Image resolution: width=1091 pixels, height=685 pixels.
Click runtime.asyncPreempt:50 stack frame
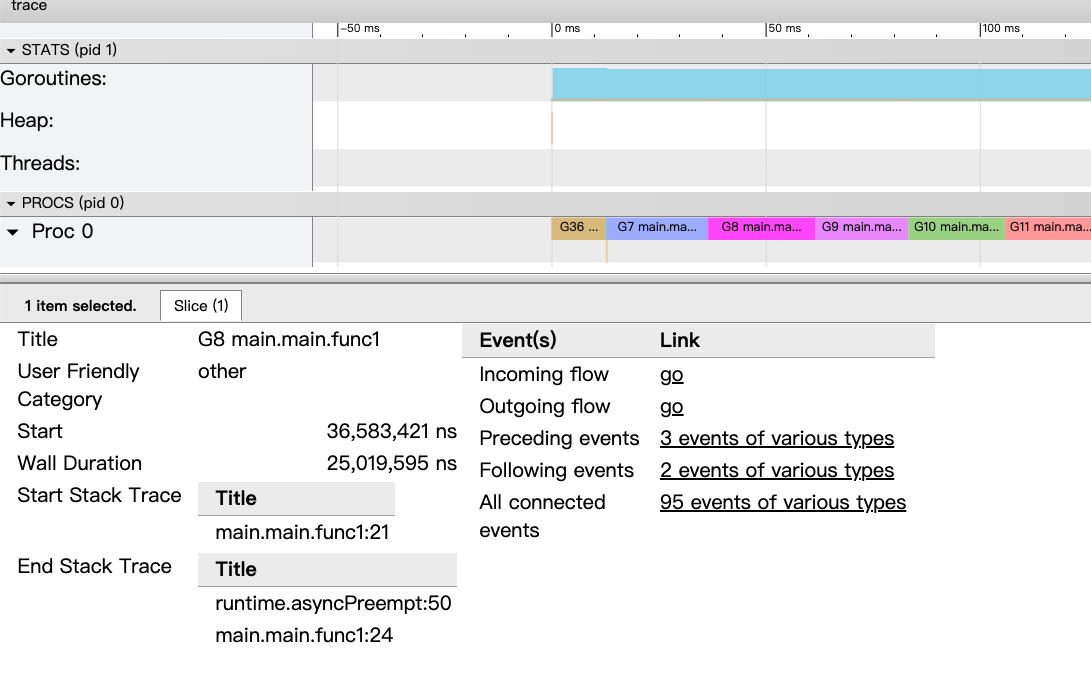(x=333, y=604)
